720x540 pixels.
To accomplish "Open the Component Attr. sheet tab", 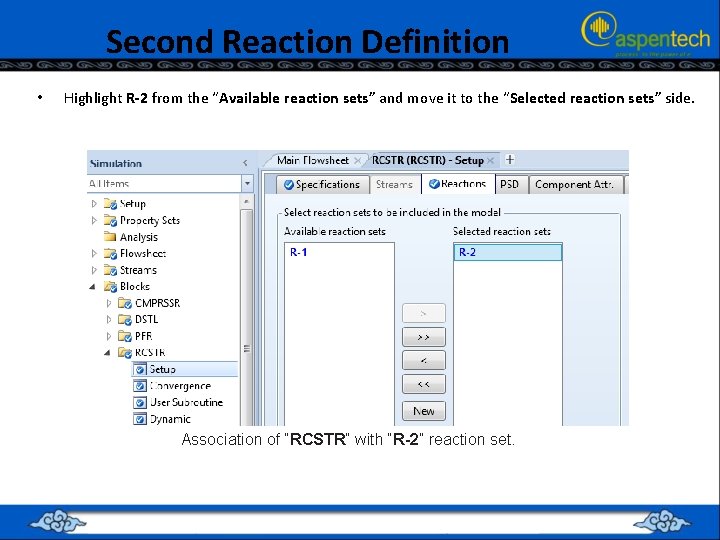I will pos(575,185).
